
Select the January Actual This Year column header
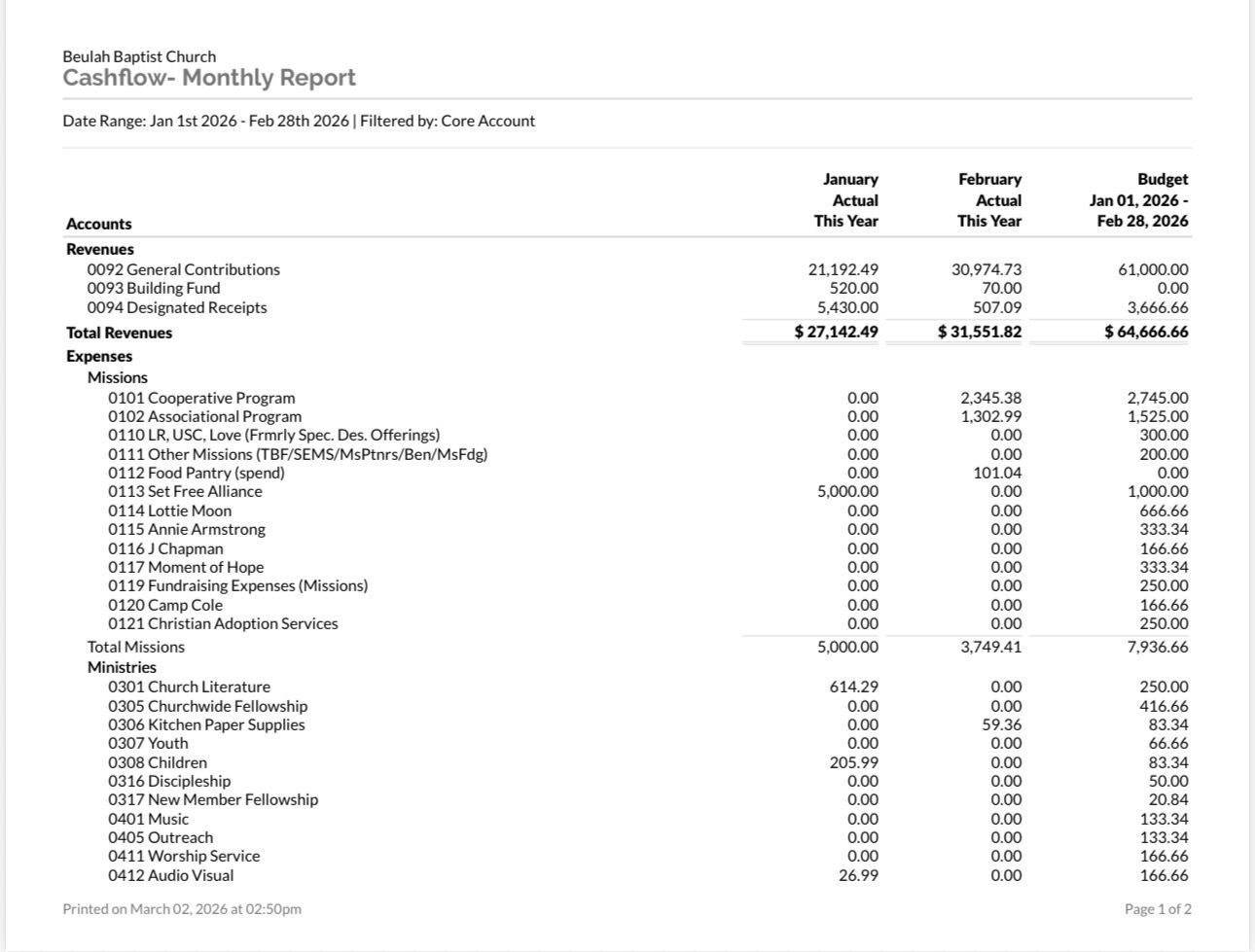pos(846,200)
